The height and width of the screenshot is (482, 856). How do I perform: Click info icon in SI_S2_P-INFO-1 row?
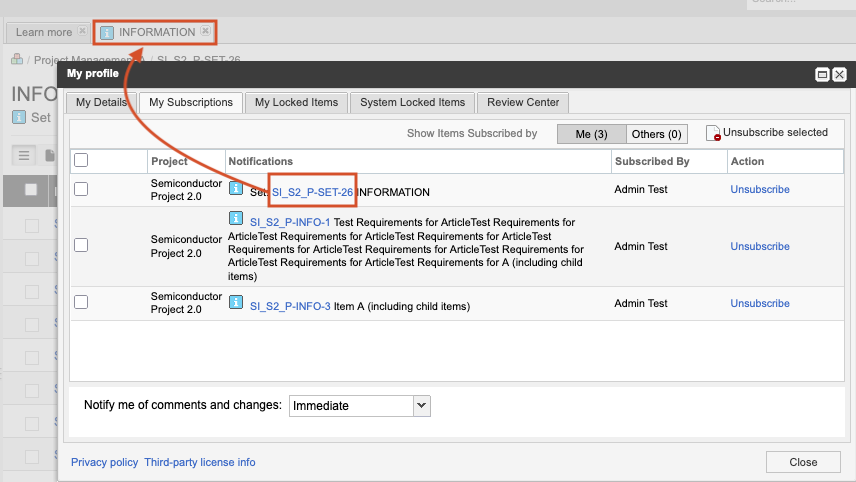click(235, 218)
